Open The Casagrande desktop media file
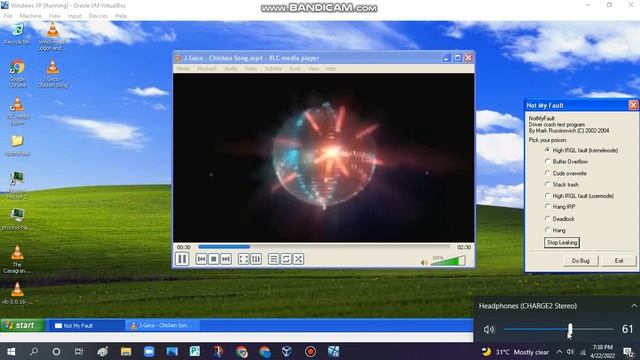The width and height of the screenshot is (640, 360). [x=17, y=259]
